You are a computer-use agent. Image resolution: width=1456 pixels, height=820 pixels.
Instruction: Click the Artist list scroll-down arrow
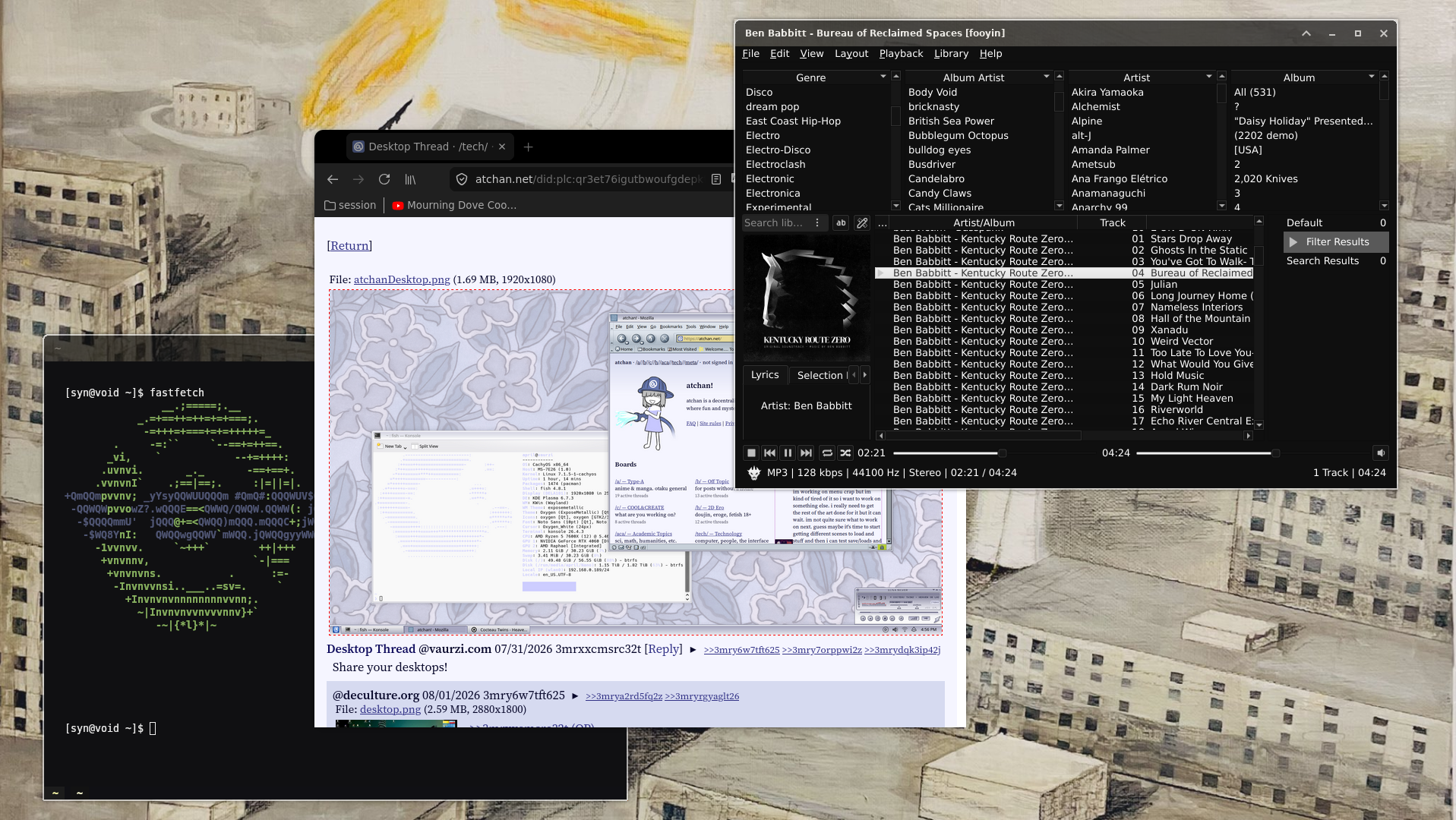pyautogui.click(x=1221, y=206)
